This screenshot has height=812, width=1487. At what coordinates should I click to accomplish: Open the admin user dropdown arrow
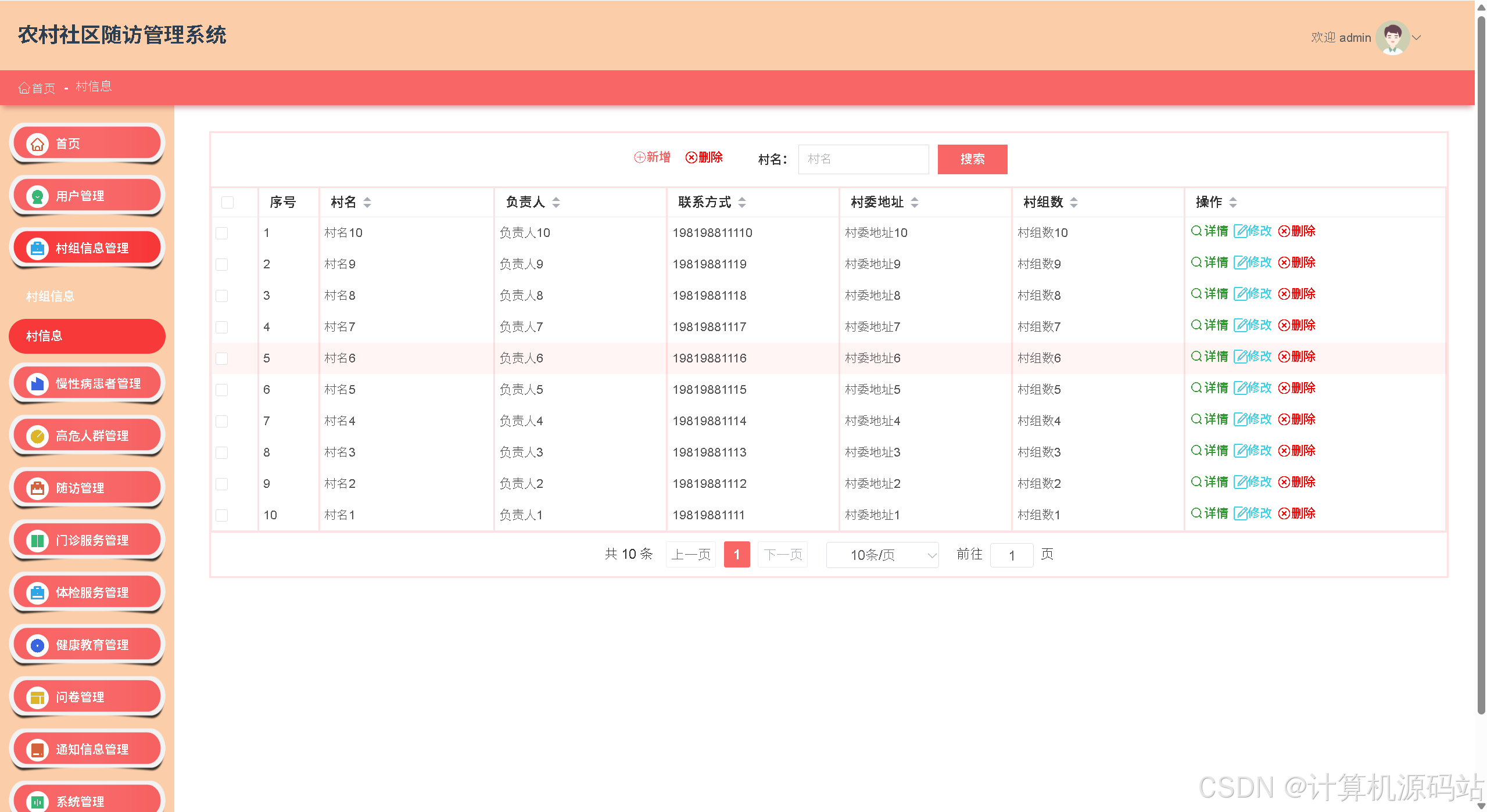tap(1417, 38)
